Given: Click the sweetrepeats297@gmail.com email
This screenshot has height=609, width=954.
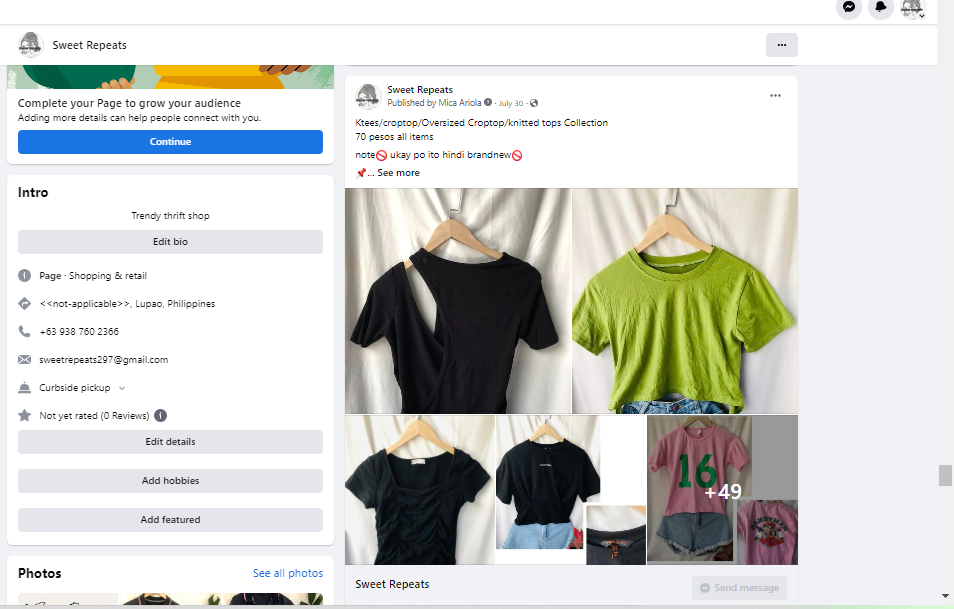Looking at the screenshot, I should [103, 360].
